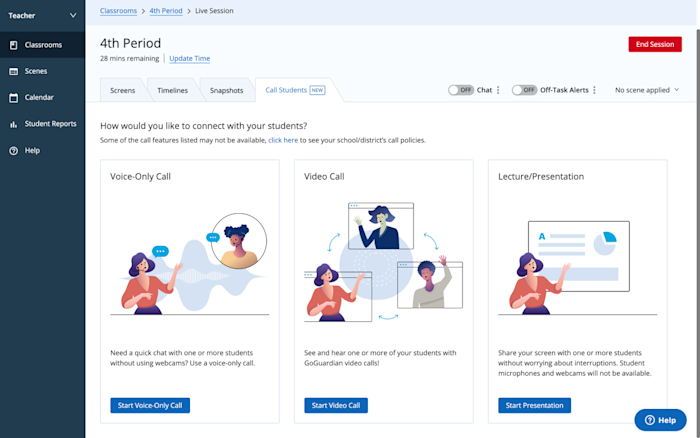700x438 pixels.
Task: Follow the 4th Period breadcrumb link
Action: coord(166,11)
